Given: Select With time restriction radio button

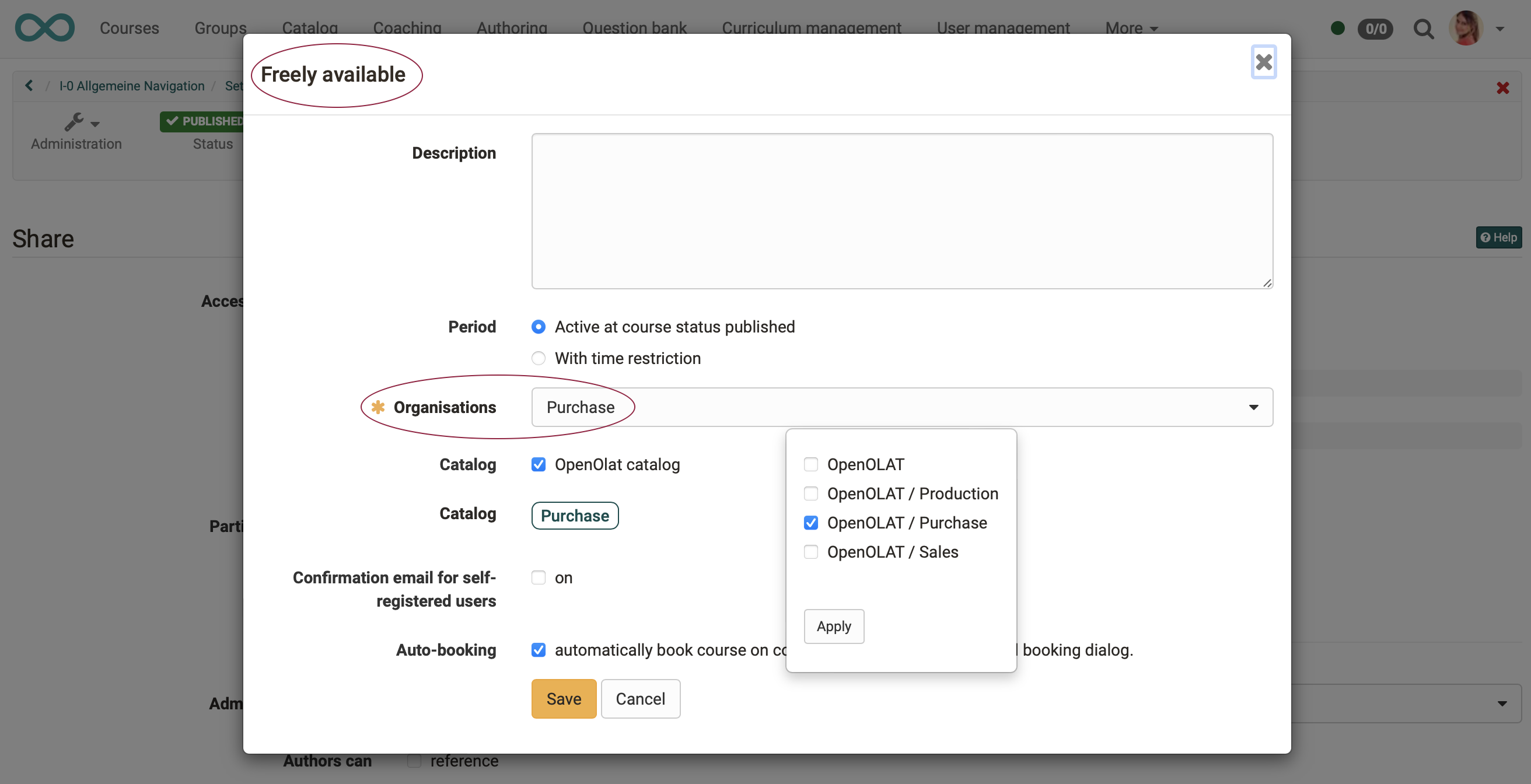Looking at the screenshot, I should click(x=538, y=358).
